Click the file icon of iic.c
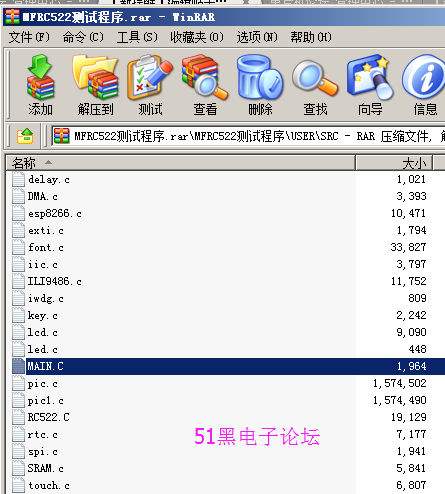445x494 pixels. 18,264
